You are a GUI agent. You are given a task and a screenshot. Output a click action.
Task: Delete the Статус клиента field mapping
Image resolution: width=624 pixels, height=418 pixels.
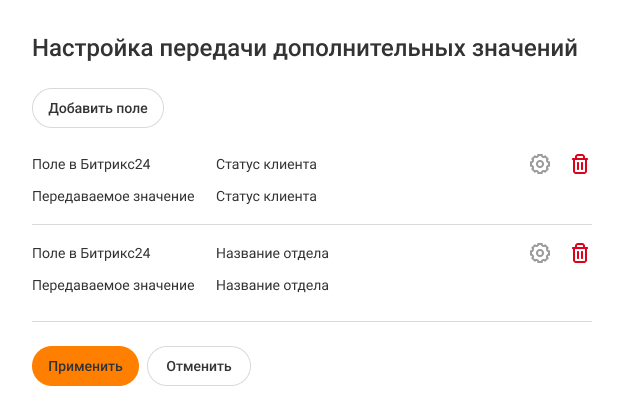point(579,165)
